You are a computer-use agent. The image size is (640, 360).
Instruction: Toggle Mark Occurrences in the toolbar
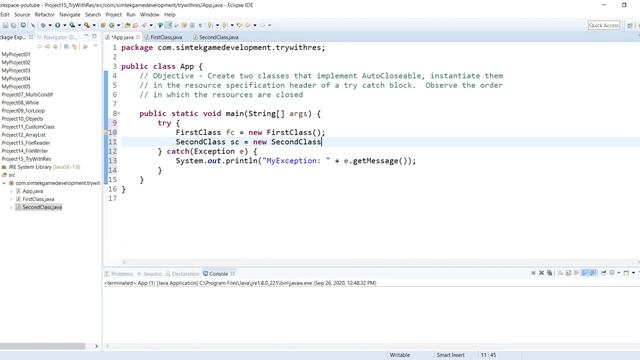(x=168, y=25)
